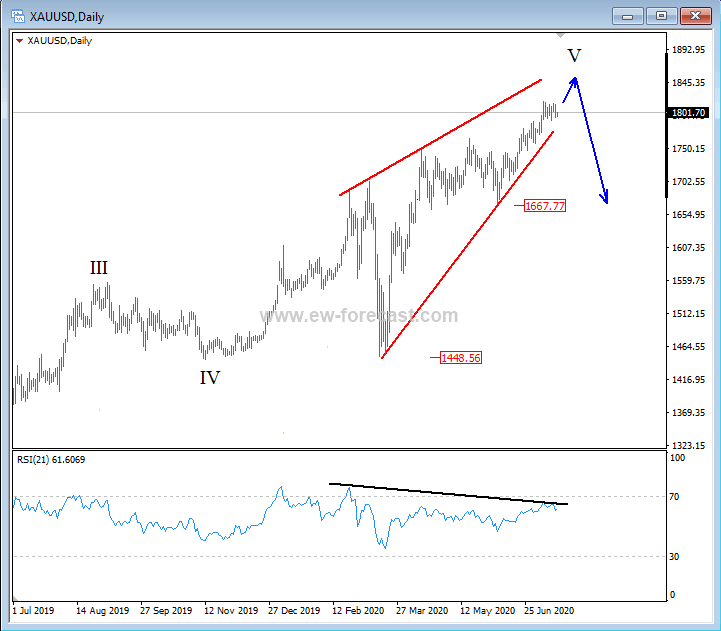Click the RSI(21) 61.6069 indicator label
The image size is (721, 631).
(x=51, y=459)
